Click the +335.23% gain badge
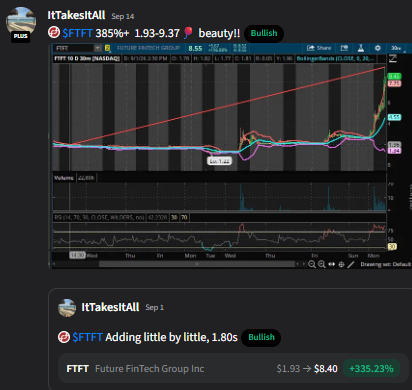Viewport: 412px width, 390px height. (x=371, y=369)
